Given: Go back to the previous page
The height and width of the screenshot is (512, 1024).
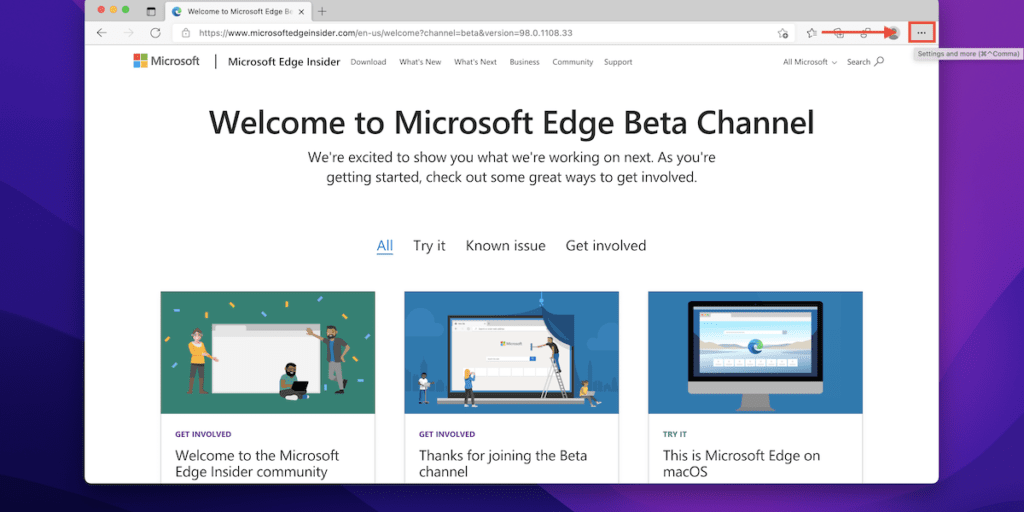Looking at the screenshot, I should [x=101, y=33].
